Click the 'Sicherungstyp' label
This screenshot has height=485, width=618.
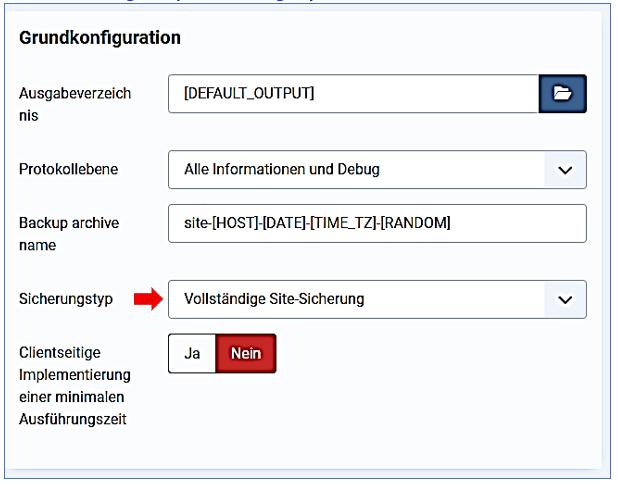pyautogui.click(x=66, y=299)
